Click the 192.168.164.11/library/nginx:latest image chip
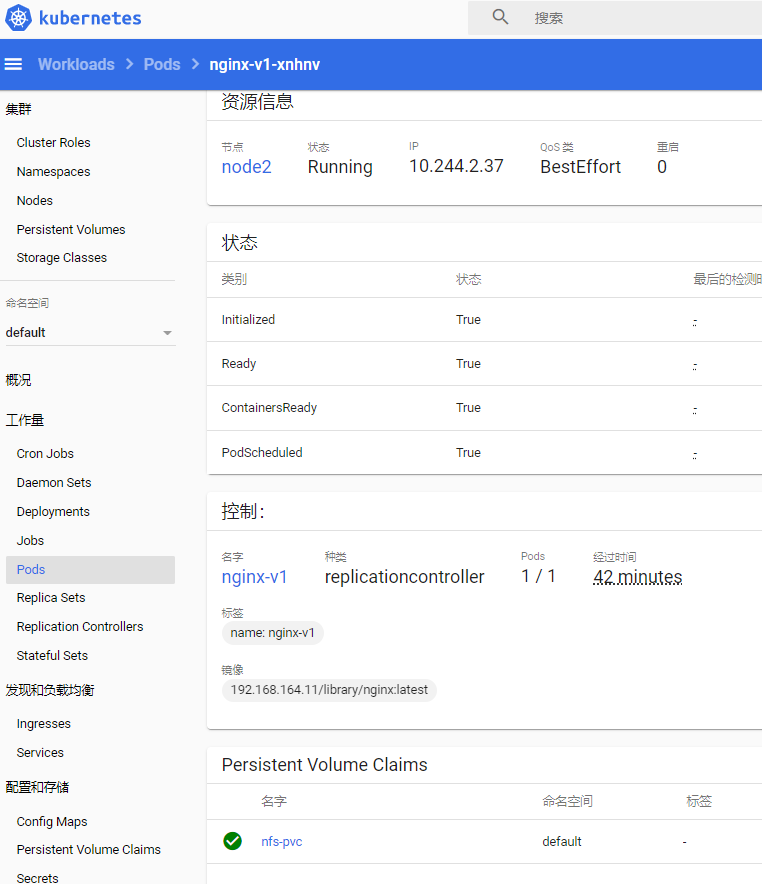 329,690
